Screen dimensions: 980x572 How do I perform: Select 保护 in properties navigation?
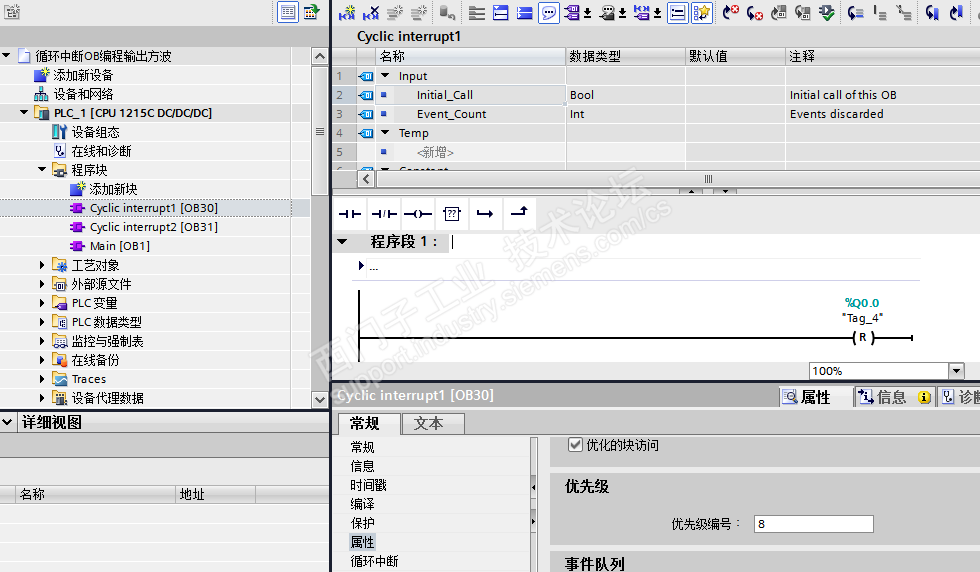tap(362, 523)
